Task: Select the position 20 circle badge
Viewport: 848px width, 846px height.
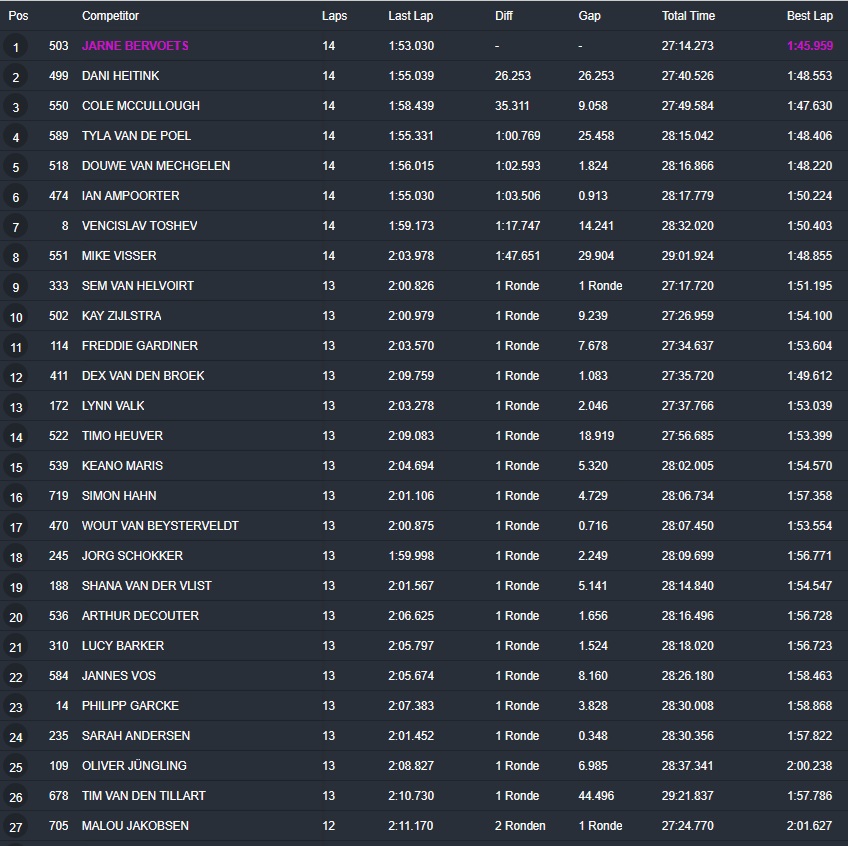Action: coord(16,617)
